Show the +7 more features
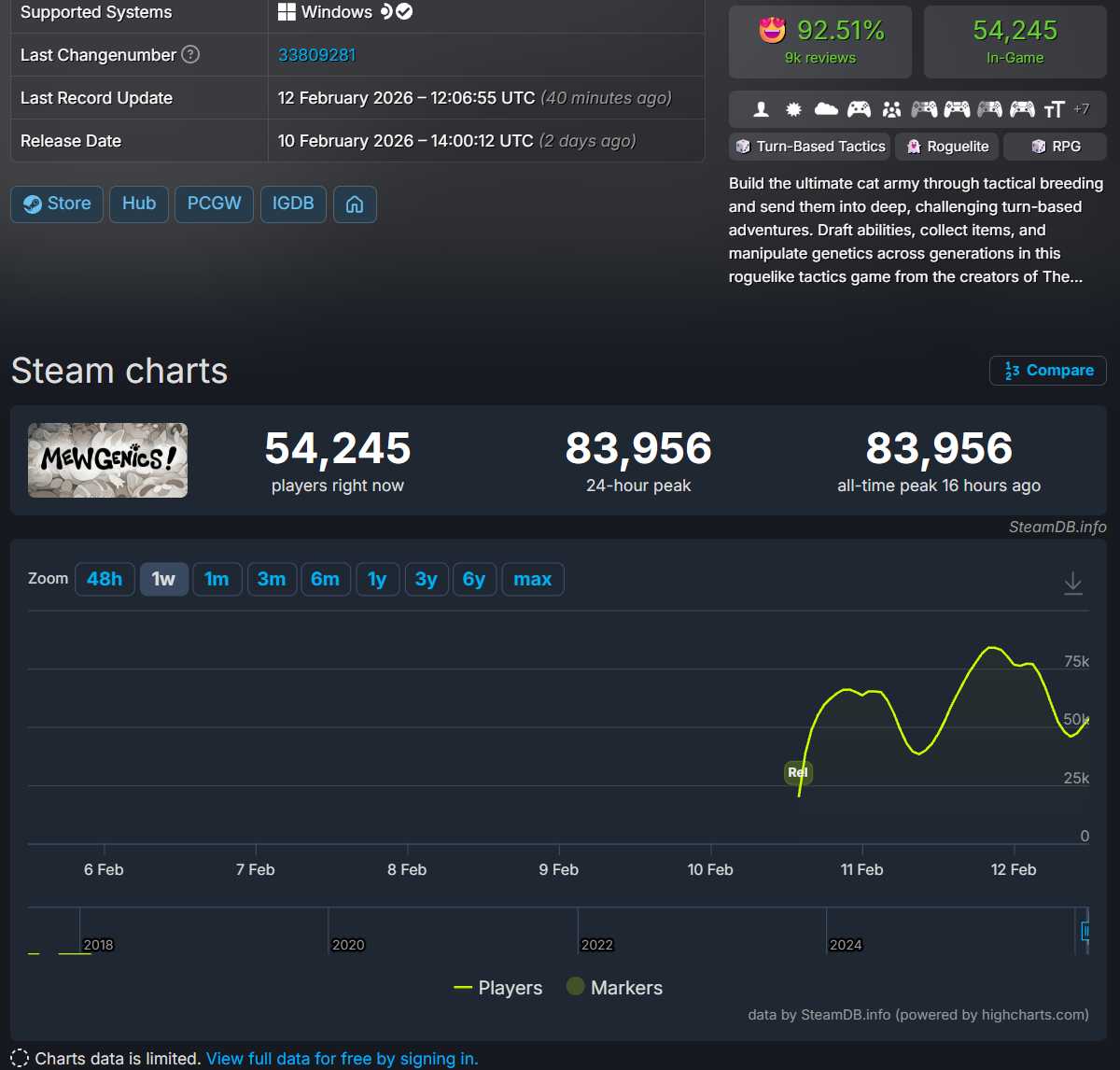 [x=1081, y=109]
